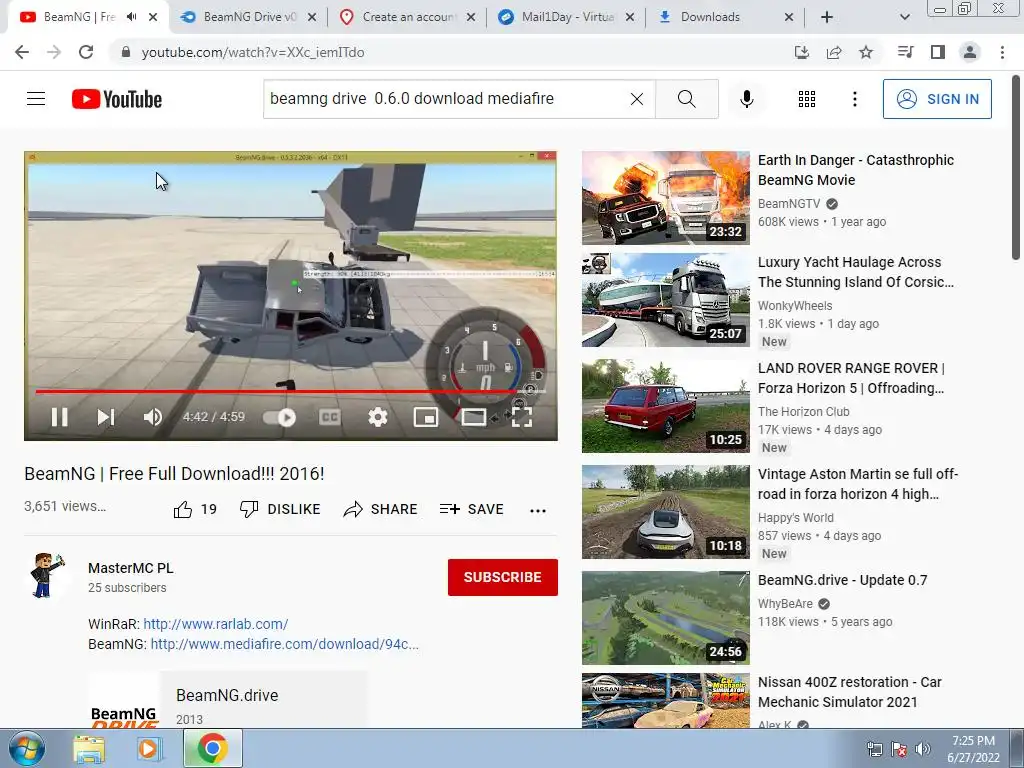Open Chrome profile icon
The height and width of the screenshot is (768, 1024).
(x=970, y=52)
